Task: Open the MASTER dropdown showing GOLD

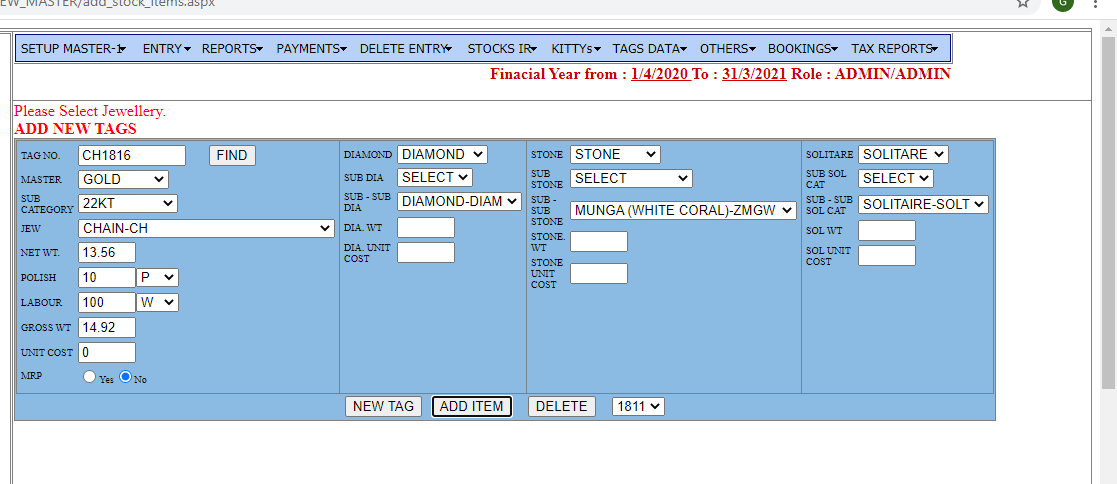Action: (x=123, y=180)
